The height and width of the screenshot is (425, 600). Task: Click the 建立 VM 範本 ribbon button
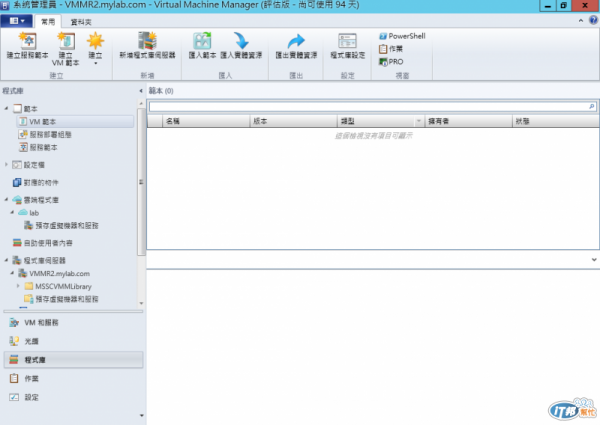click(x=65, y=49)
